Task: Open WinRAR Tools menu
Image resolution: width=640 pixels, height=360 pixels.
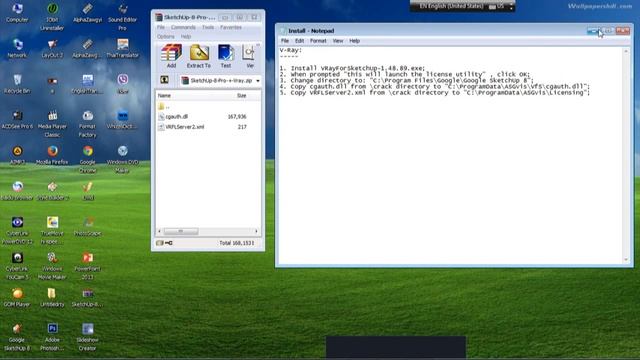Action: (208, 27)
